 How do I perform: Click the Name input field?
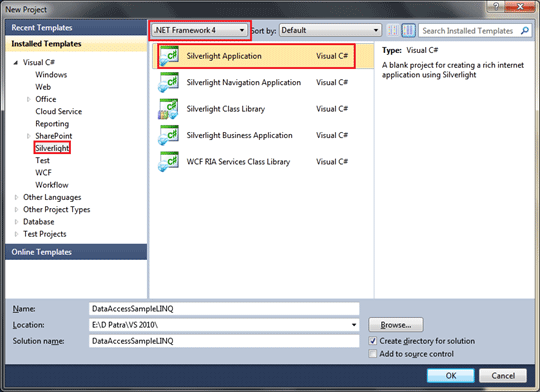click(224, 309)
